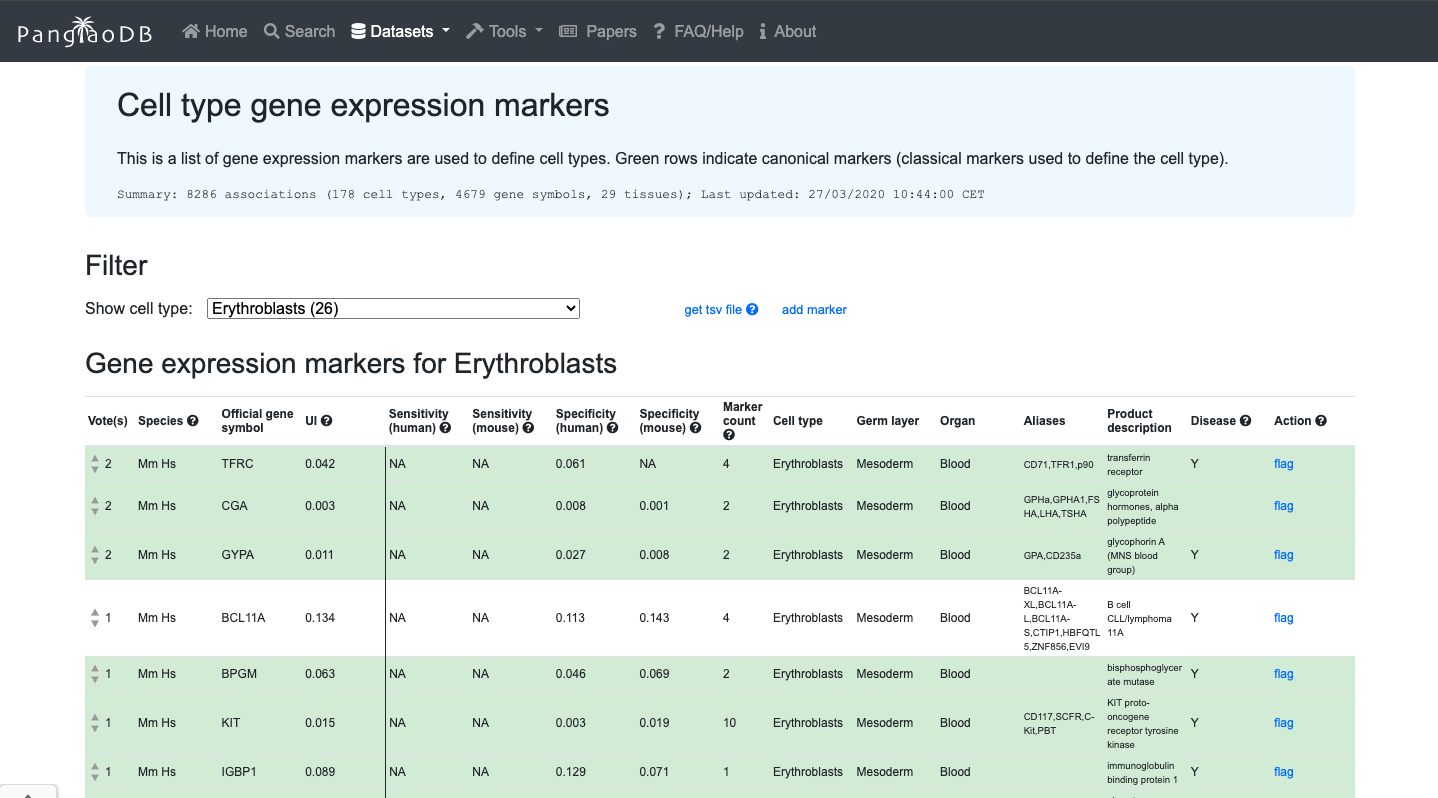Flag the GYPA marker row
1438x798 pixels.
(x=1283, y=555)
